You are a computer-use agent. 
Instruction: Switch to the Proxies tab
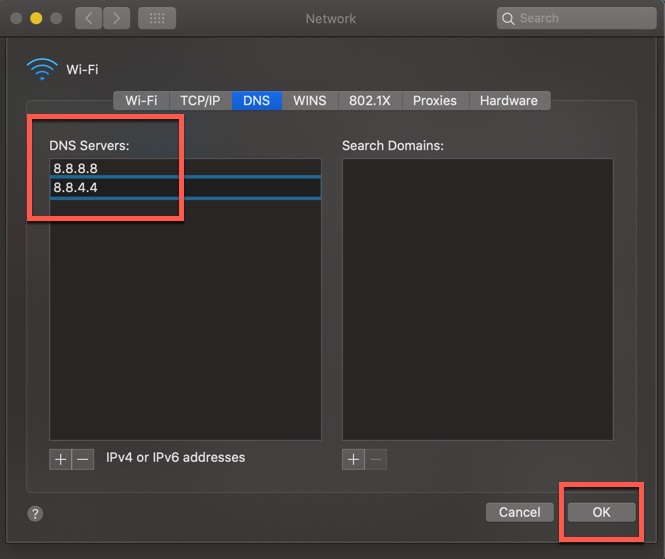point(435,101)
